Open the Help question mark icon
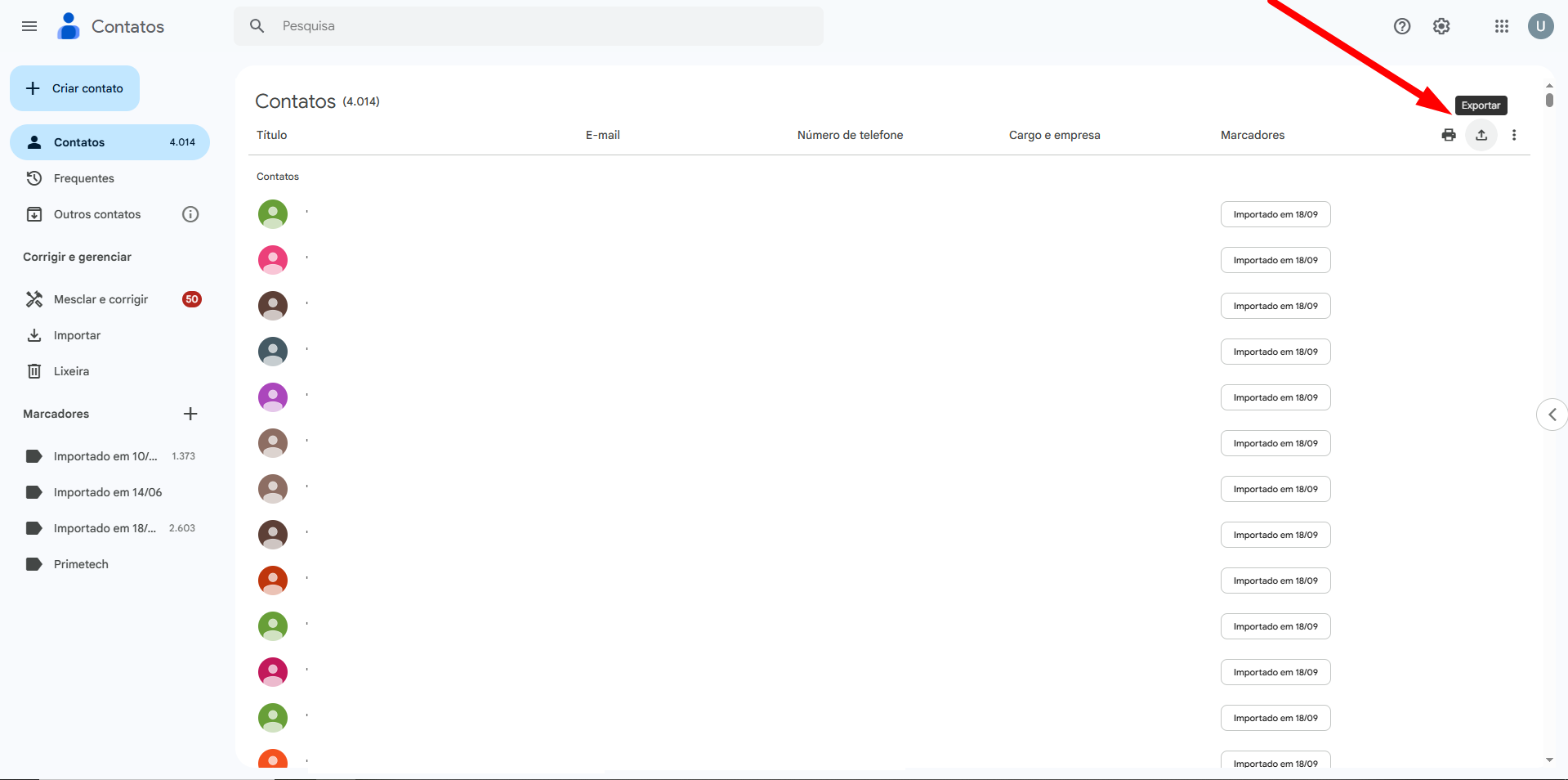1568x780 pixels. [x=1401, y=26]
